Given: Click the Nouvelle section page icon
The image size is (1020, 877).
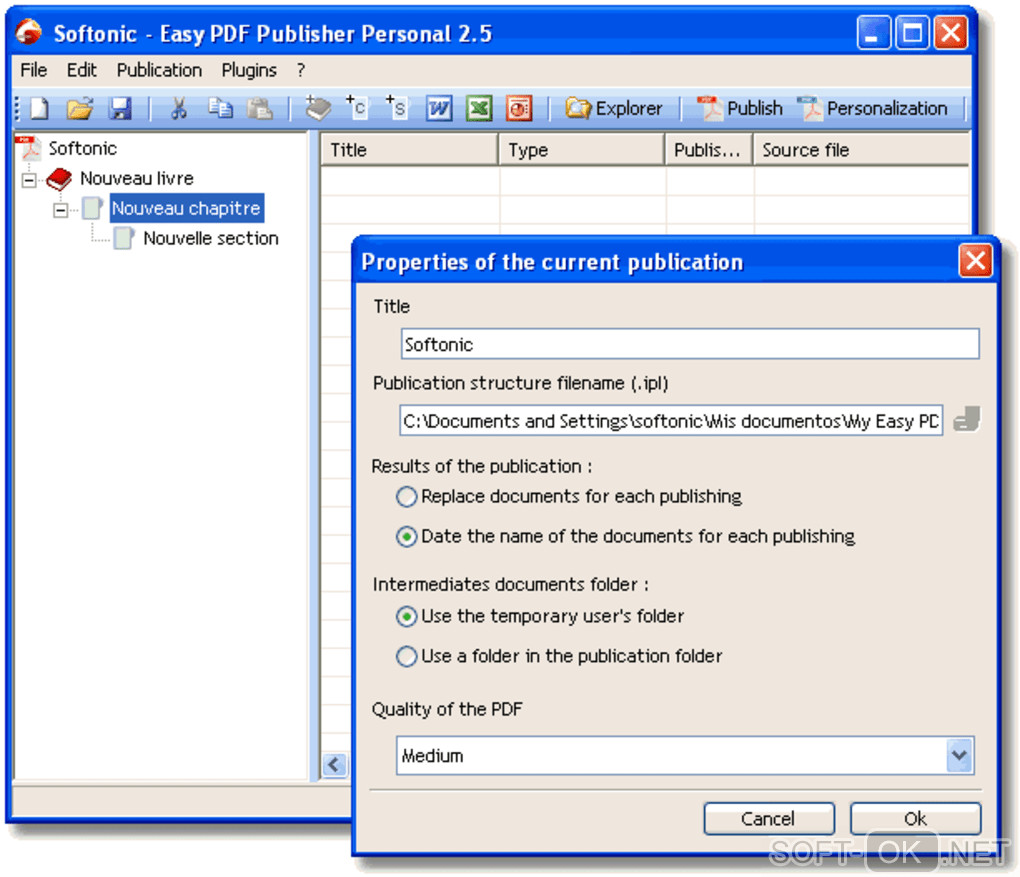Looking at the screenshot, I should click(x=123, y=238).
